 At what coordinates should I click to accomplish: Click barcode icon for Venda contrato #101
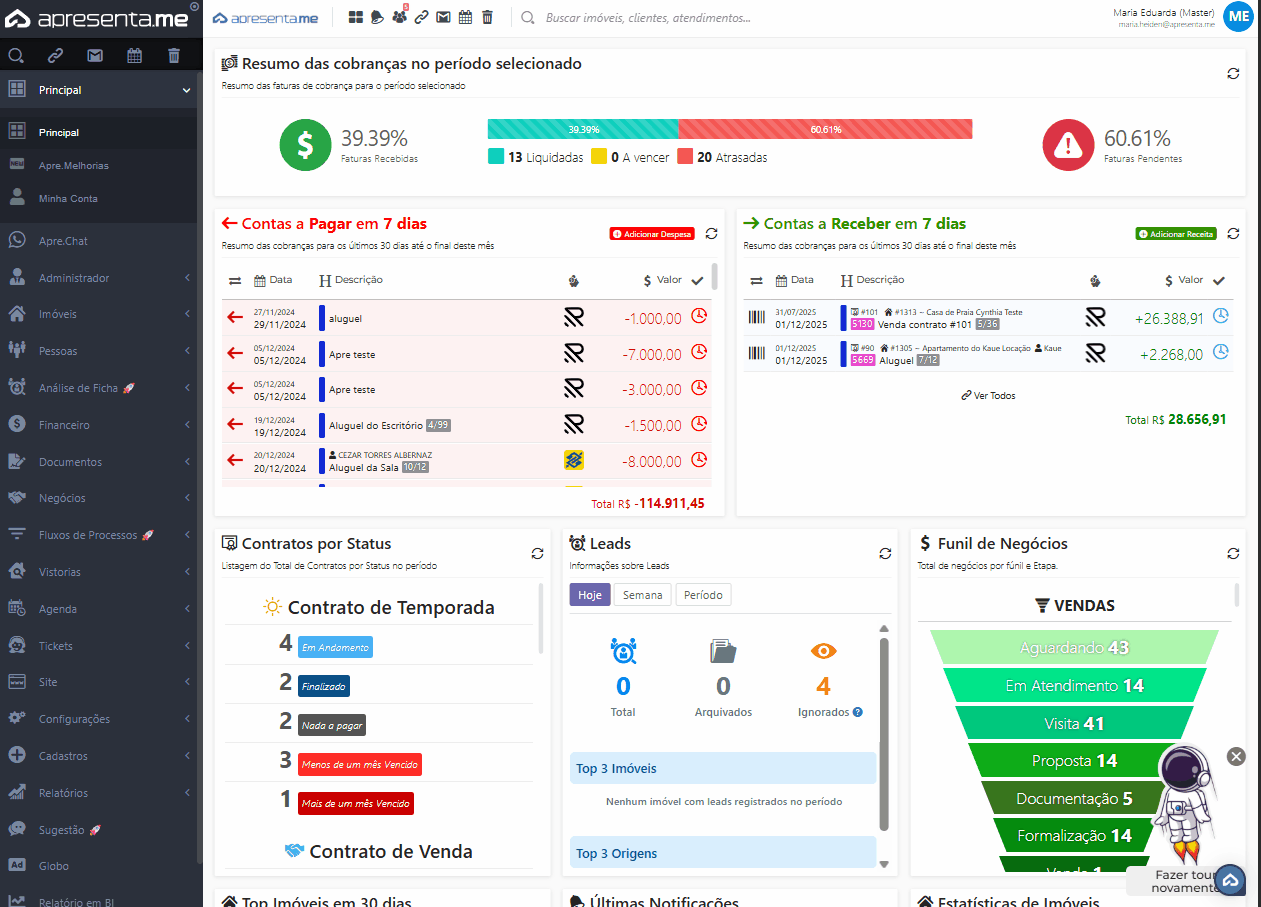pos(757,317)
